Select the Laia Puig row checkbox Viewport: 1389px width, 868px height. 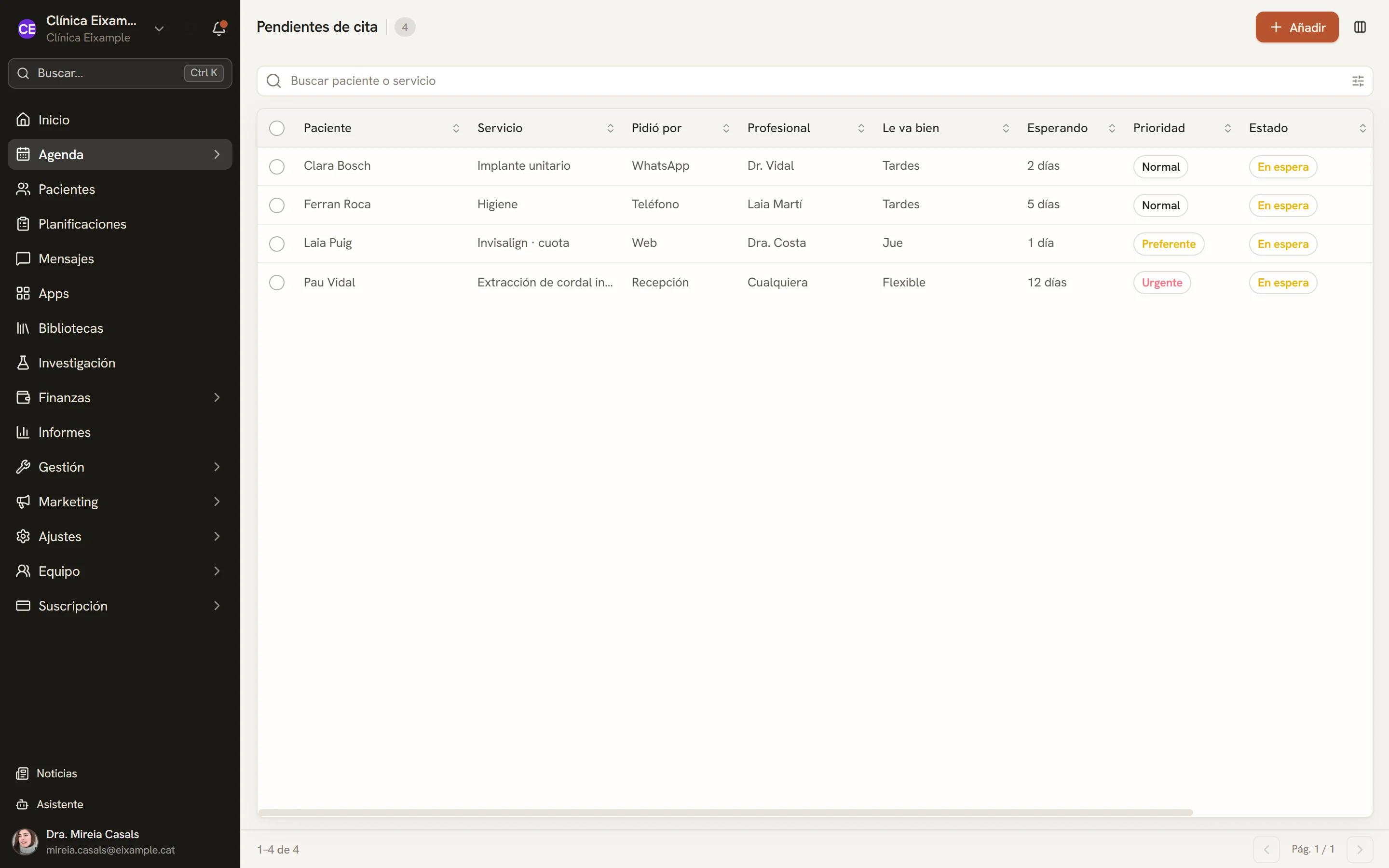pyautogui.click(x=277, y=244)
